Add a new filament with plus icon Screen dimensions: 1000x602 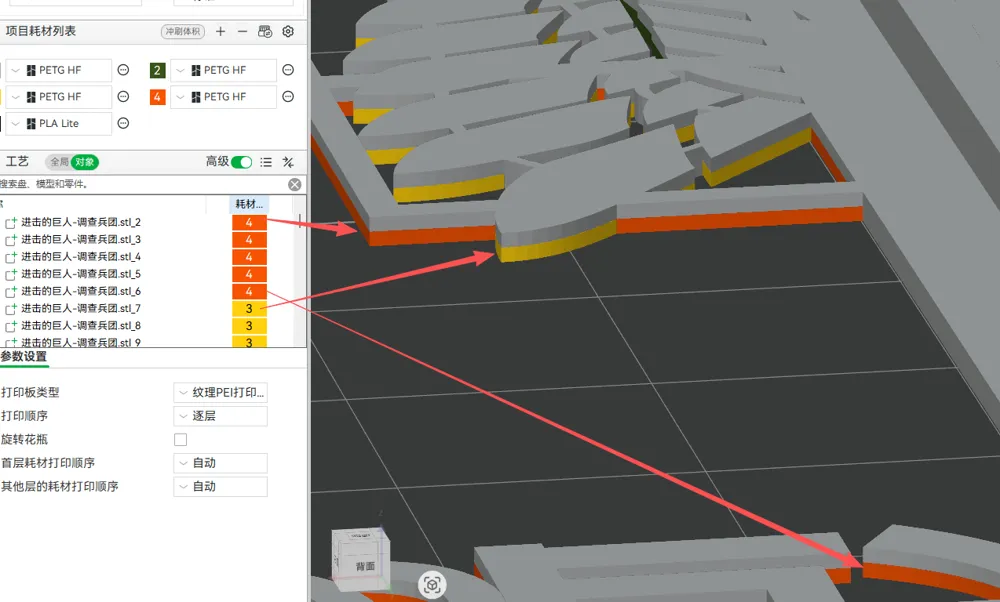pyautogui.click(x=221, y=31)
